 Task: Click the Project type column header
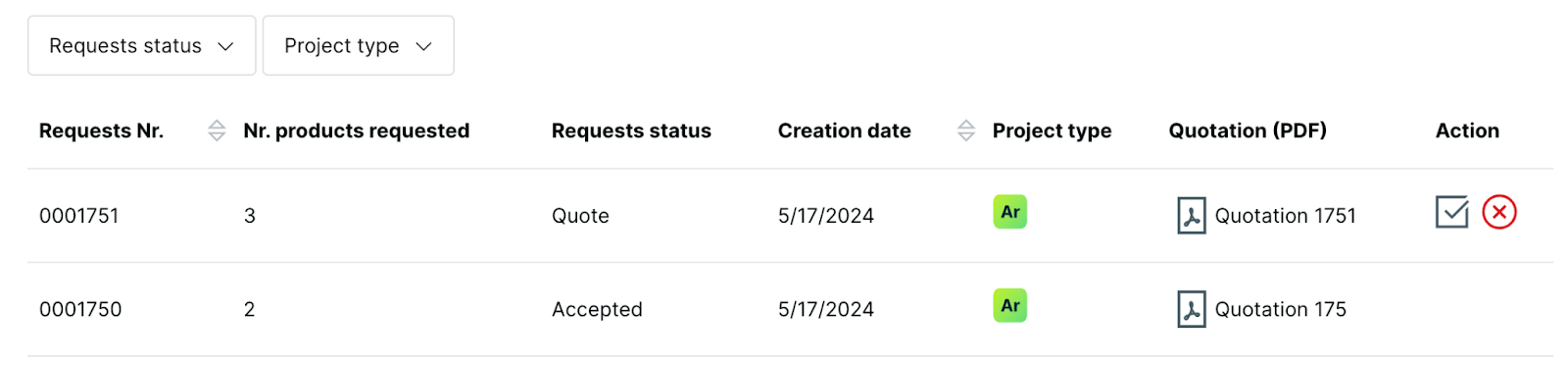[1052, 131]
